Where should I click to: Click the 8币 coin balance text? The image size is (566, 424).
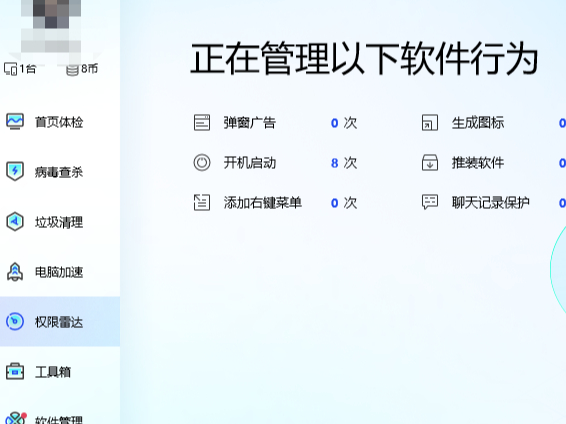point(90,69)
